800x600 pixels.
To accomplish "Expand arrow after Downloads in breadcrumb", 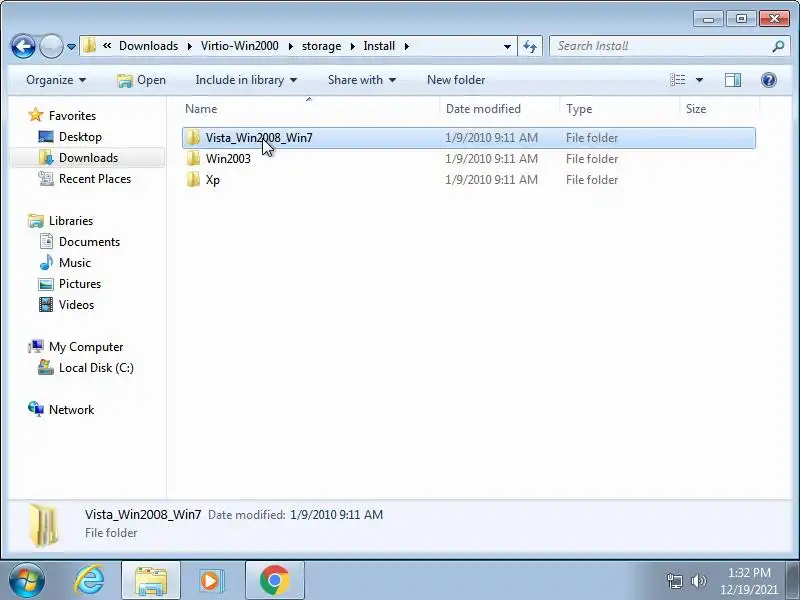I will [x=190, y=46].
